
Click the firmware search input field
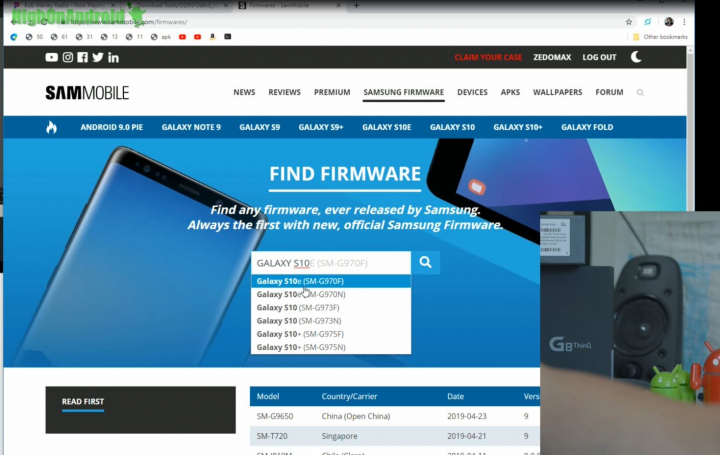click(331, 263)
